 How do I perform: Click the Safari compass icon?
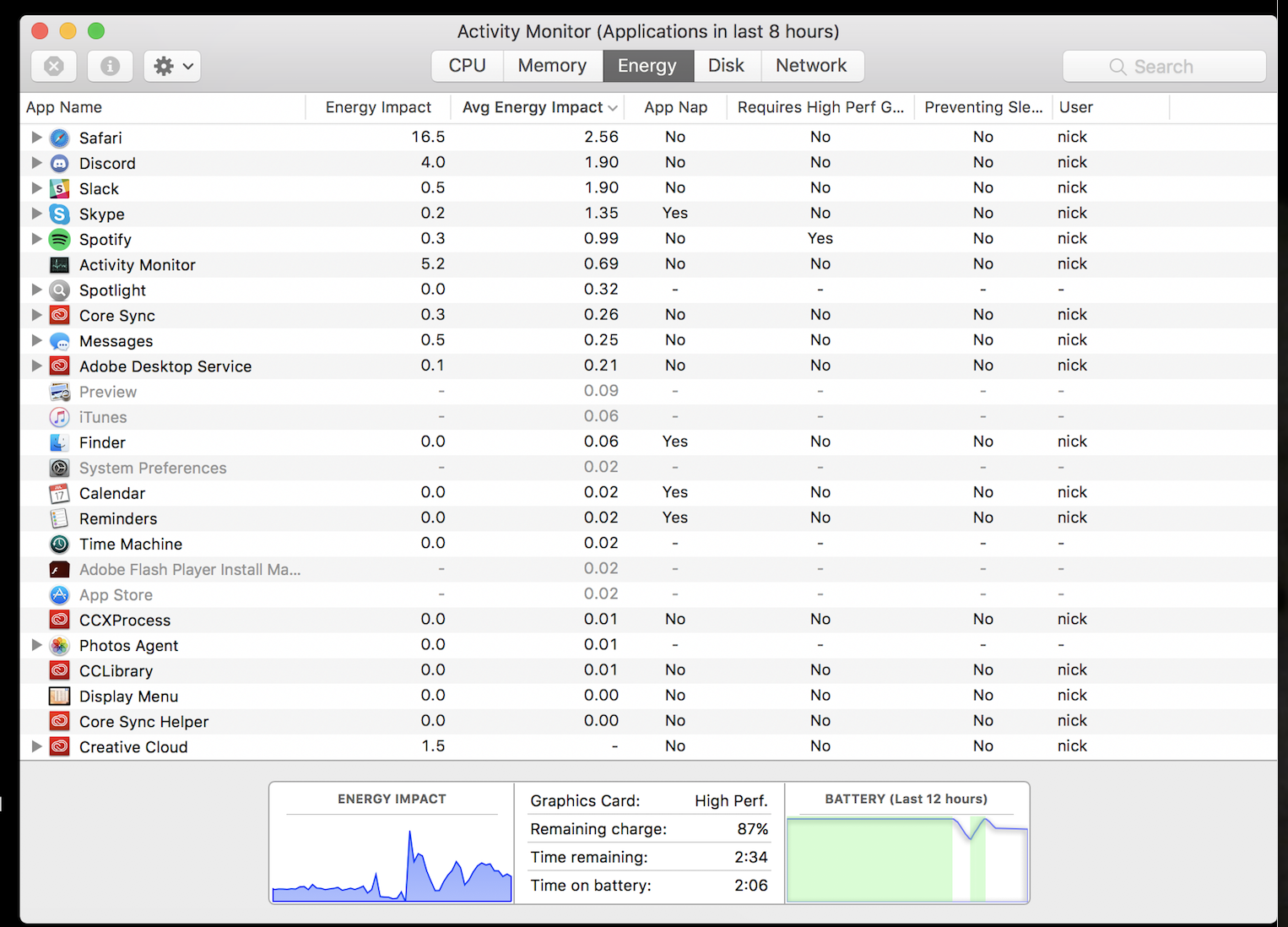59,138
